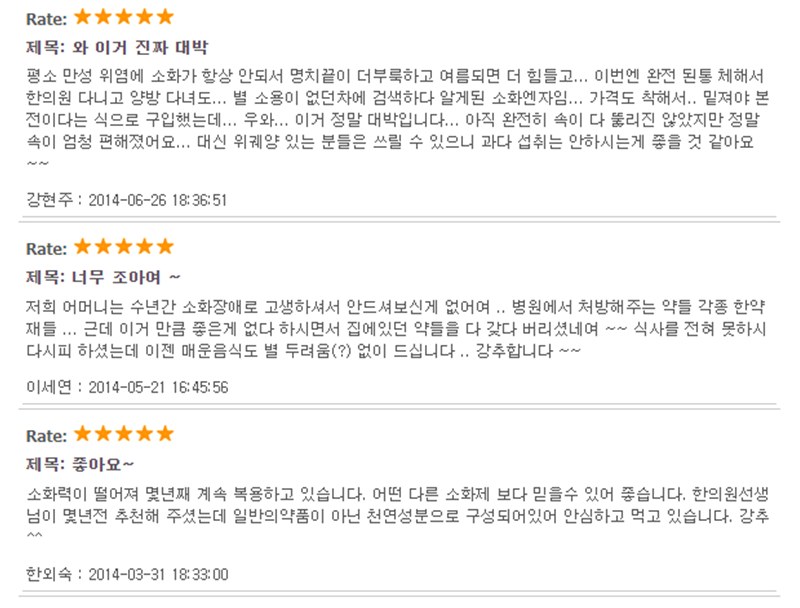
Task: Click the first star in 강현주's review rating
Action: click(83, 17)
